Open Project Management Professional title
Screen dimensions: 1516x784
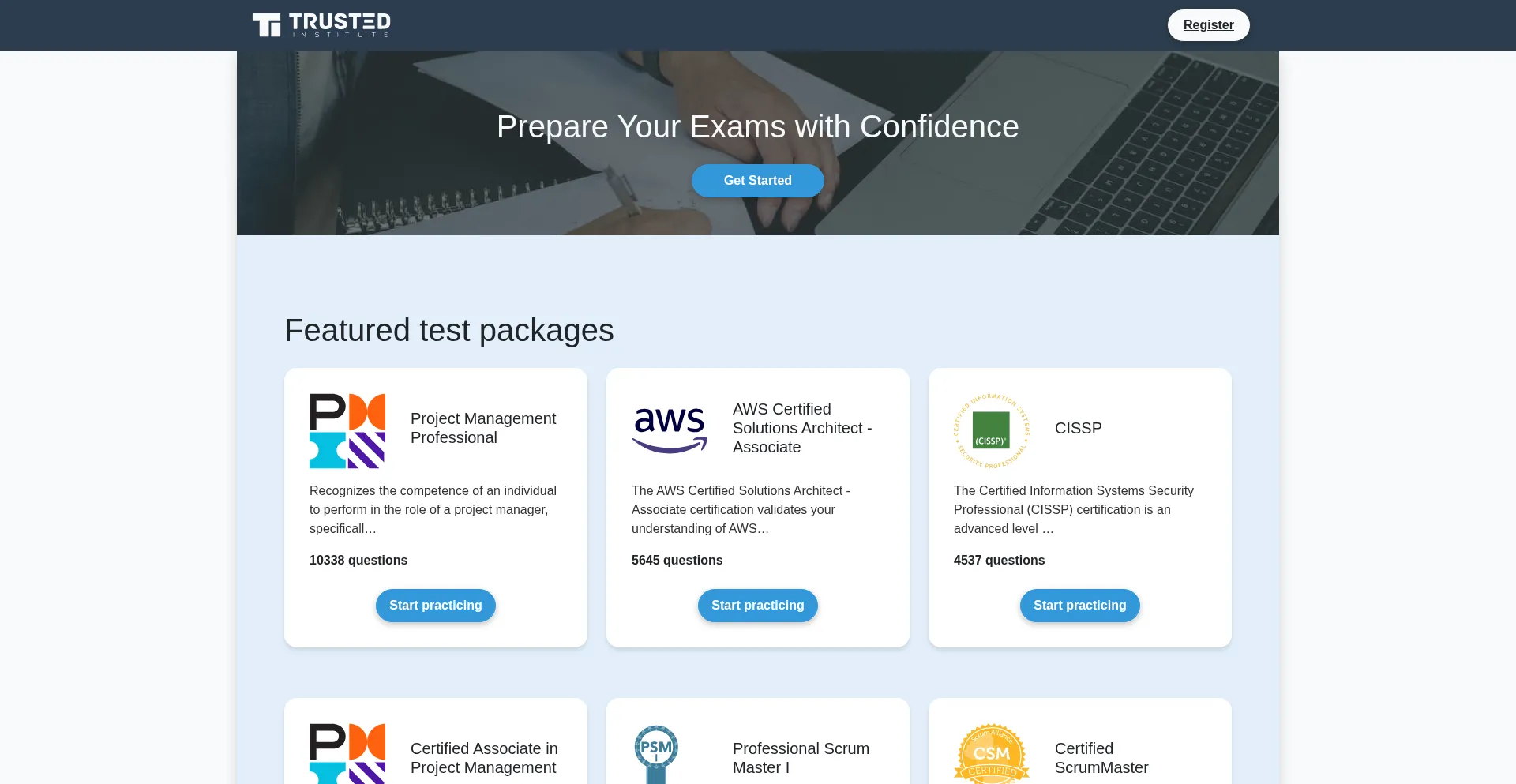483,428
